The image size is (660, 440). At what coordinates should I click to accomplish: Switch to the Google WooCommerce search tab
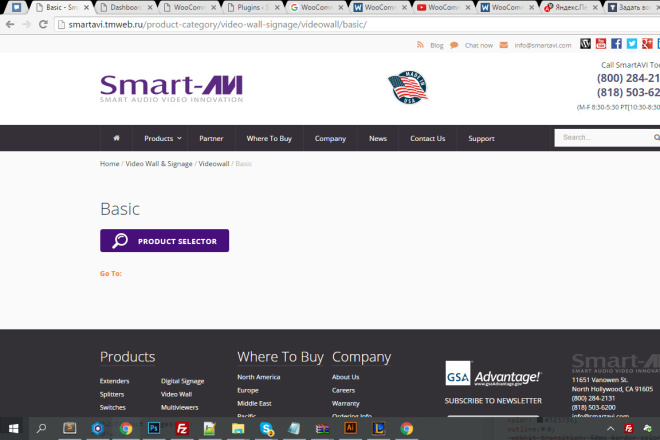coord(316,7)
